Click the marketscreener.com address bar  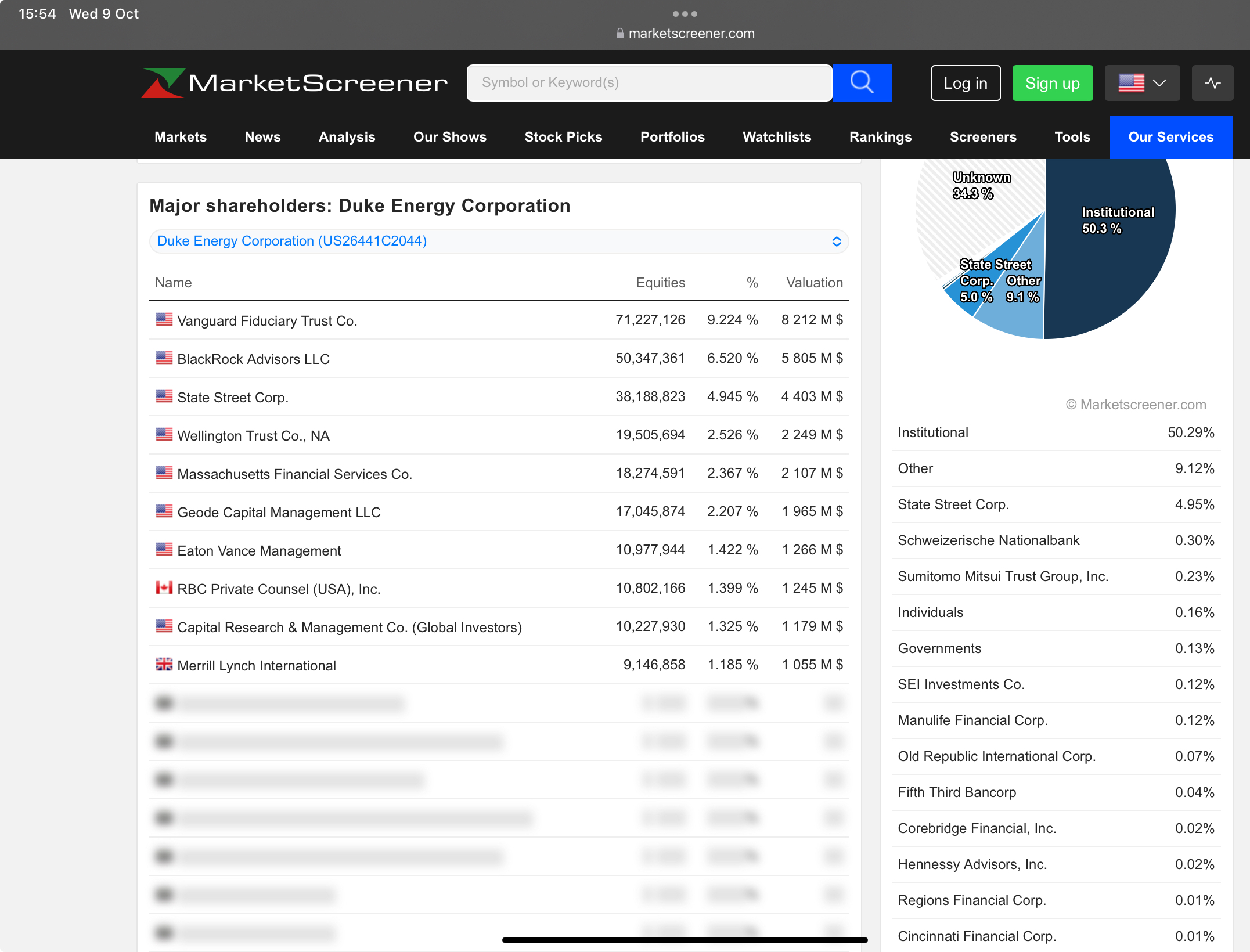point(685,33)
